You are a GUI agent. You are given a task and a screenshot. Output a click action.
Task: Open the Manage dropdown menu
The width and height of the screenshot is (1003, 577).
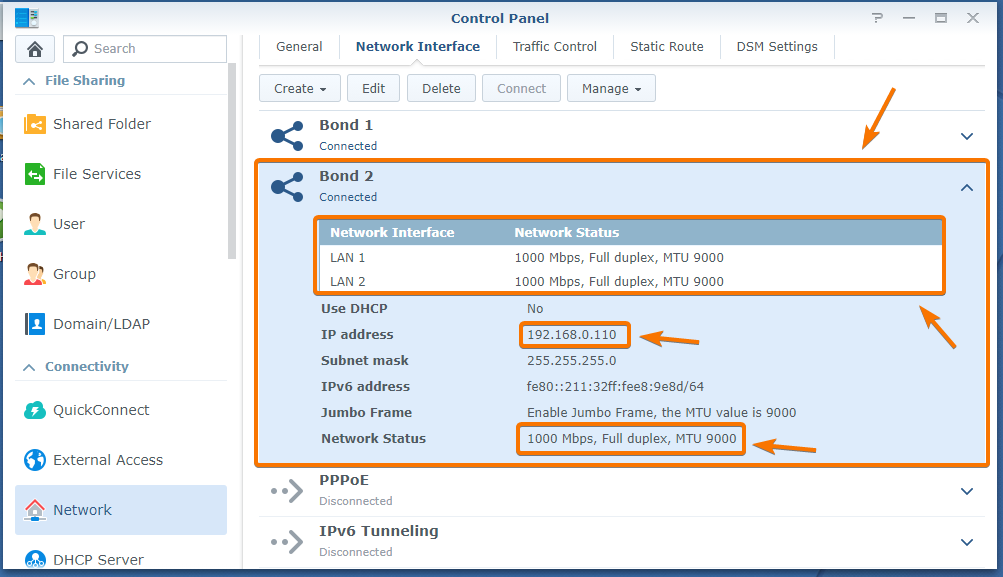[611, 88]
